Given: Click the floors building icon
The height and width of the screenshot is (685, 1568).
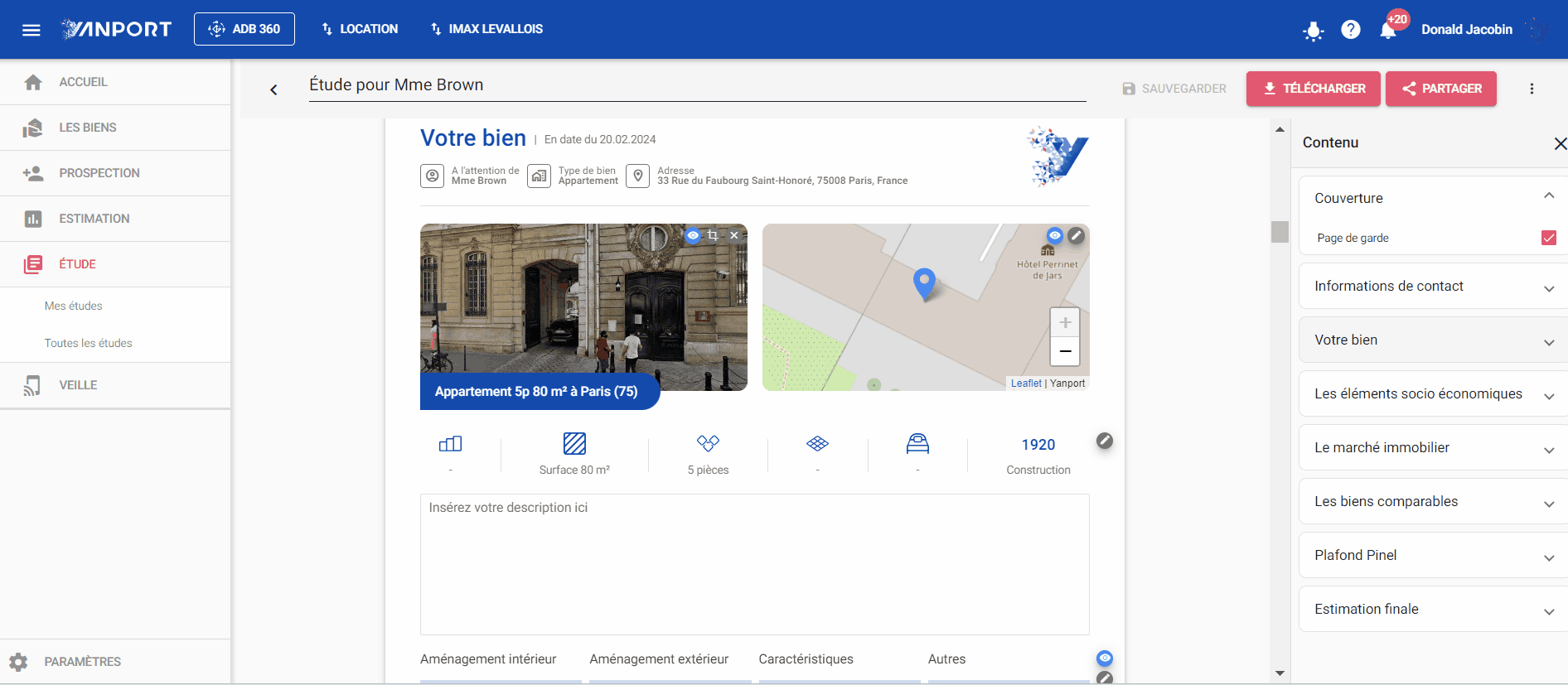Looking at the screenshot, I should click(450, 444).
